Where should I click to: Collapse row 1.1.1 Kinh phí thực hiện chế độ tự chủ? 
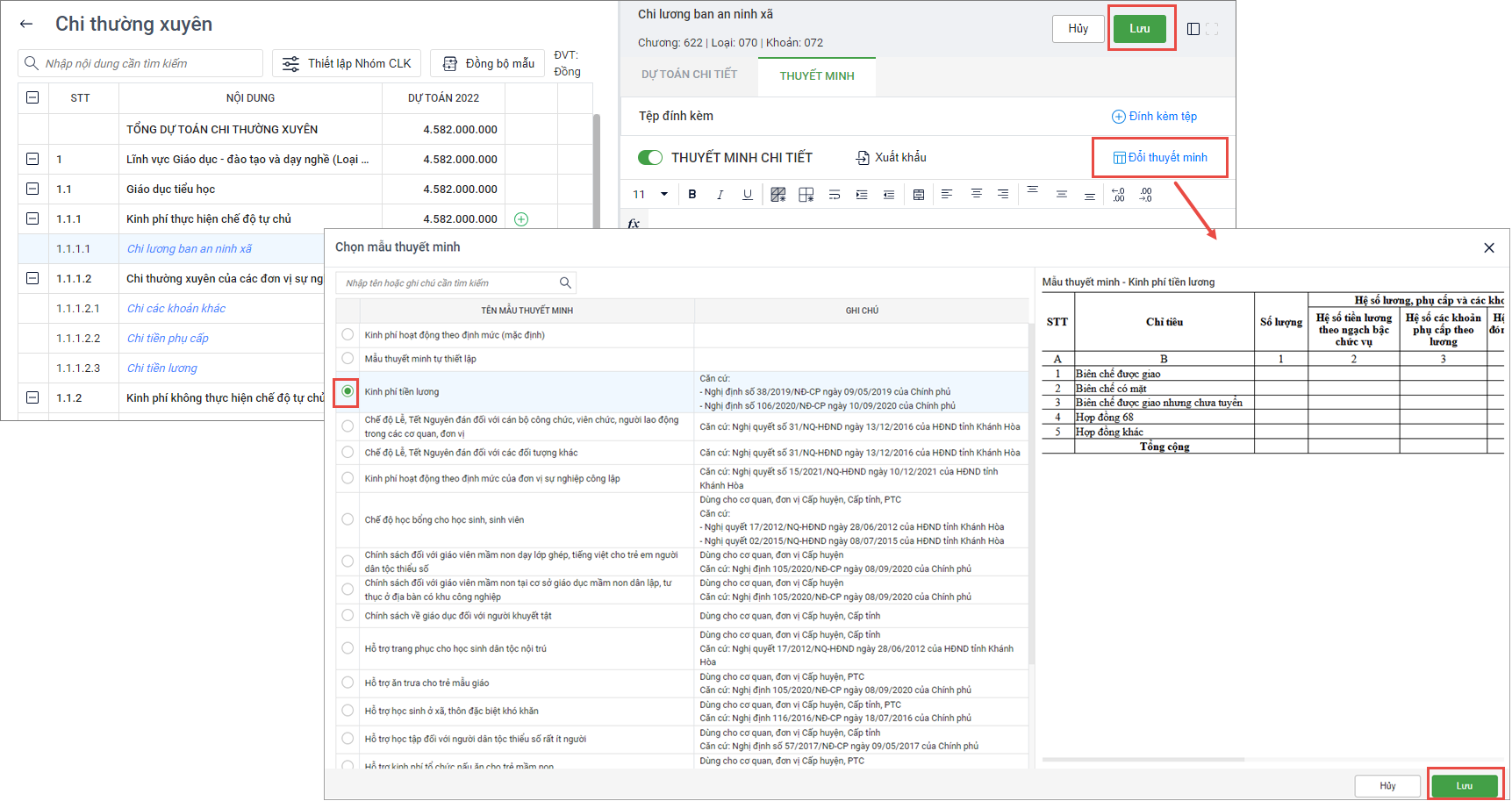click(x=32, y=218)
